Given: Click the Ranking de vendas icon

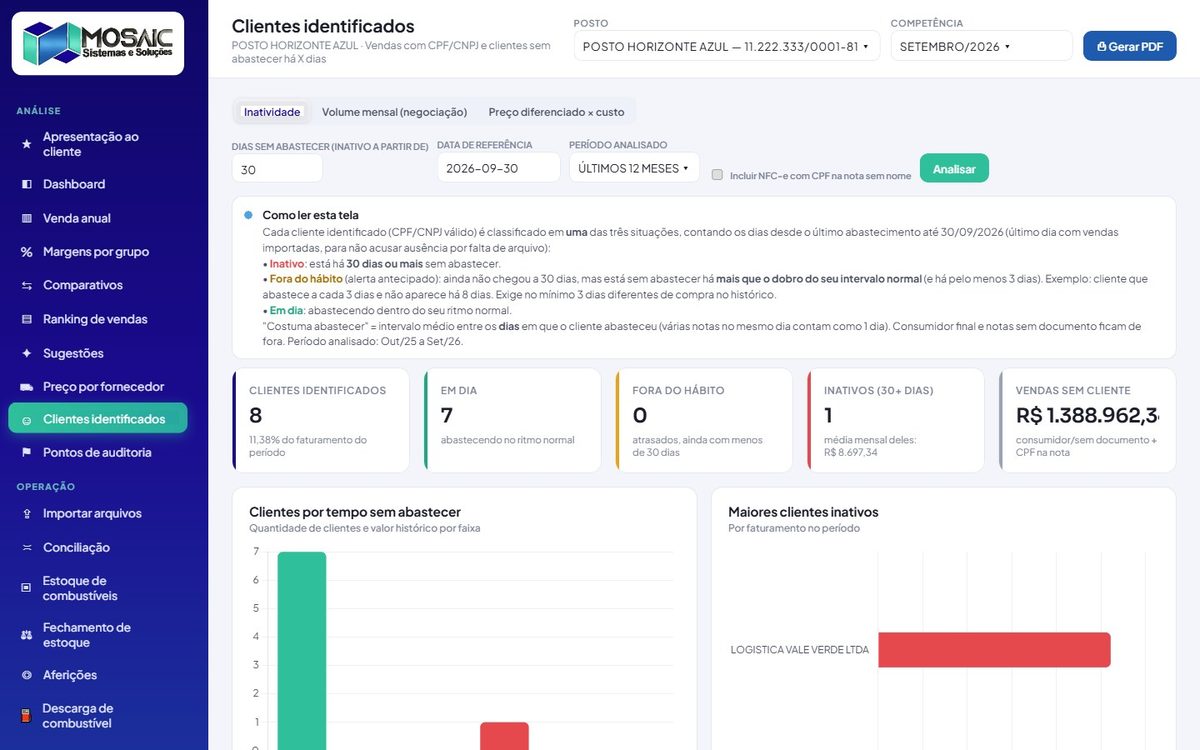Looking at the screenshot, I should tap(27, 319).
